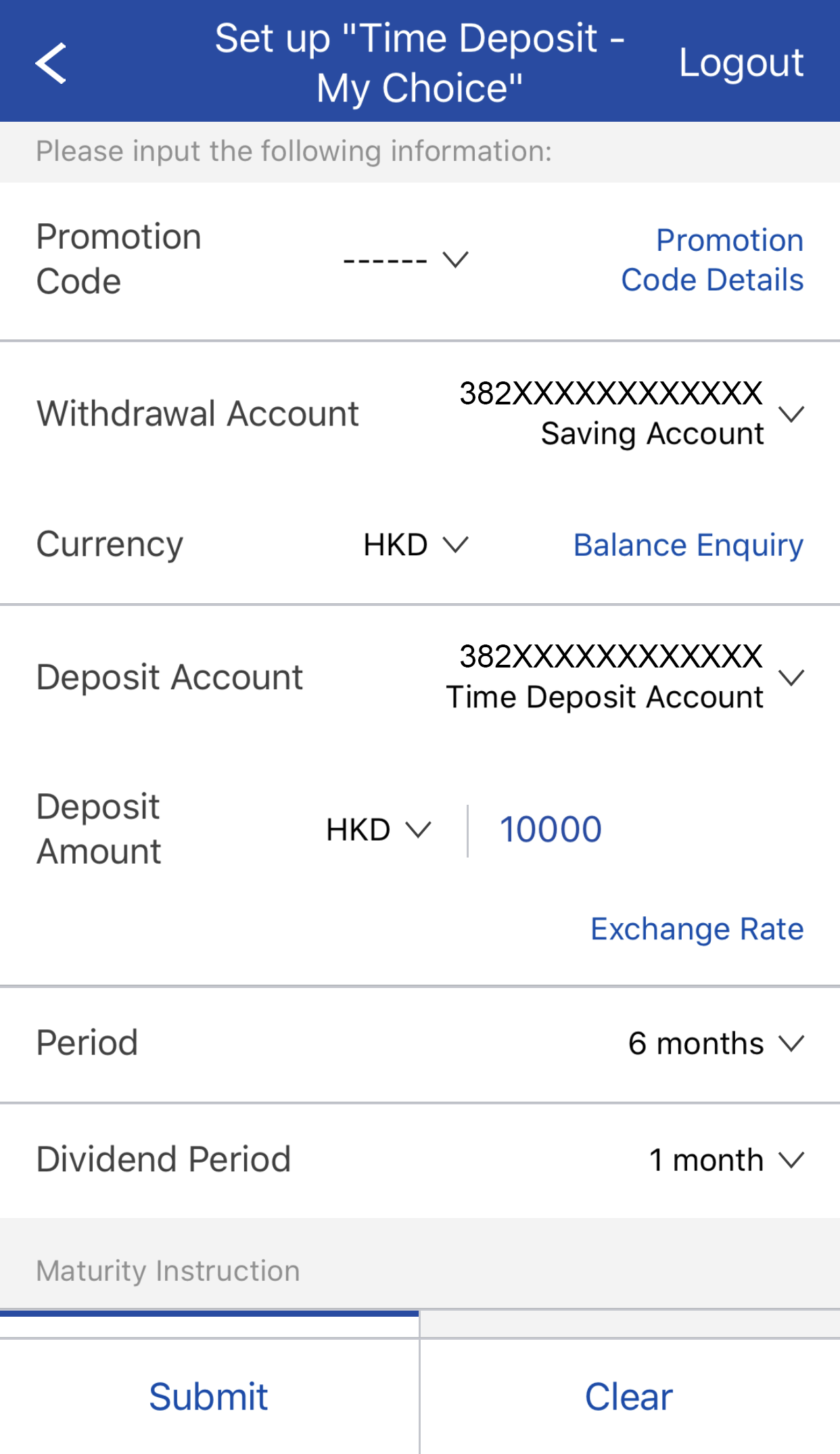Submit the time deposit form
840x1454 pixels.
coord(209,1397)
